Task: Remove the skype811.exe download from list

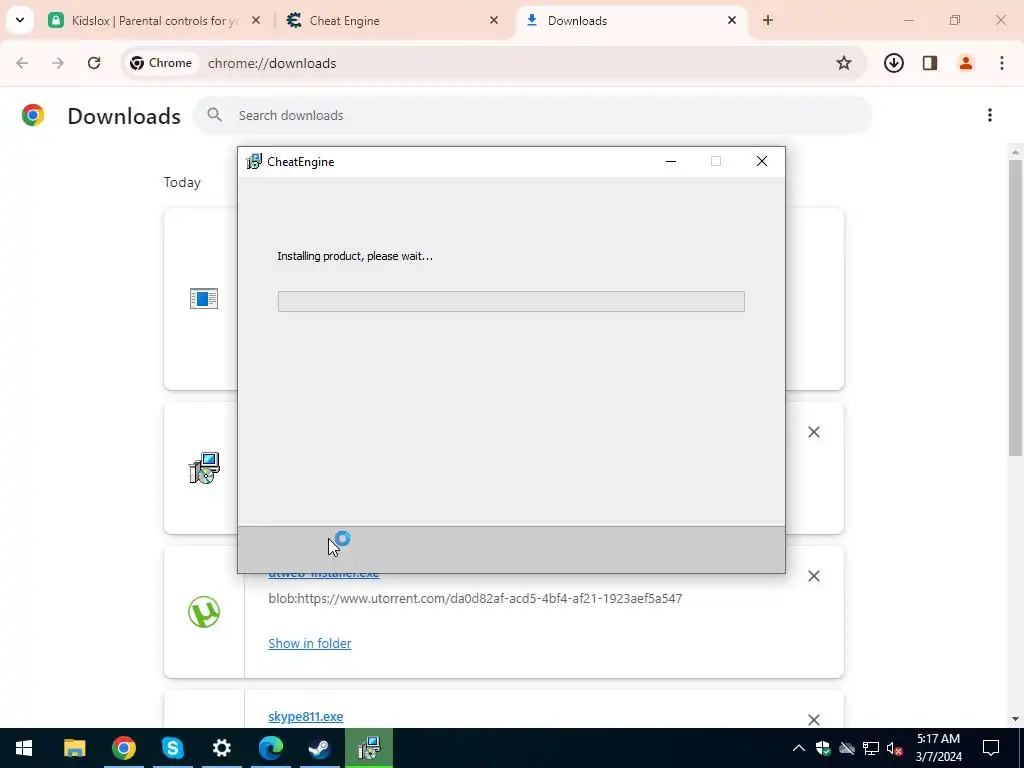Action: [814, 720]
